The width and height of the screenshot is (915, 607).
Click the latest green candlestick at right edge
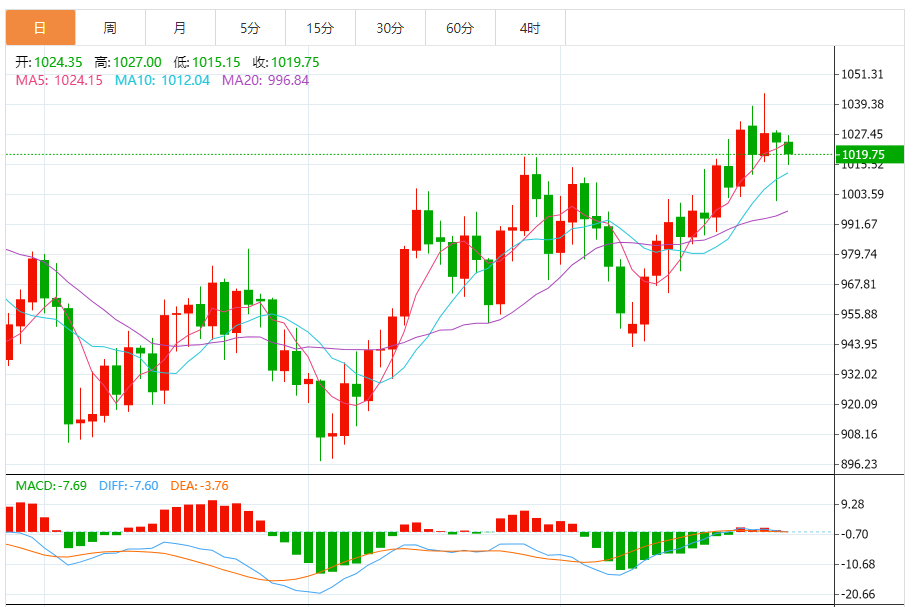point(788,148)
